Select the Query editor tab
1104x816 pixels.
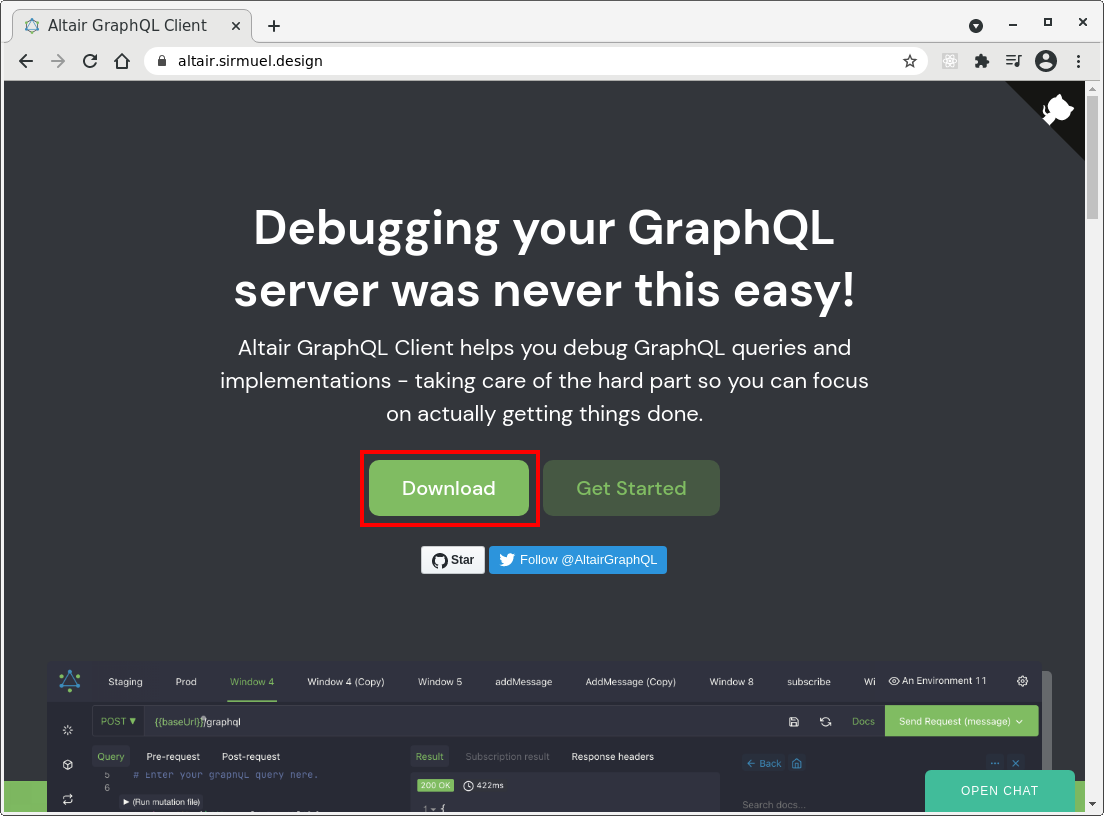(111, 757)
